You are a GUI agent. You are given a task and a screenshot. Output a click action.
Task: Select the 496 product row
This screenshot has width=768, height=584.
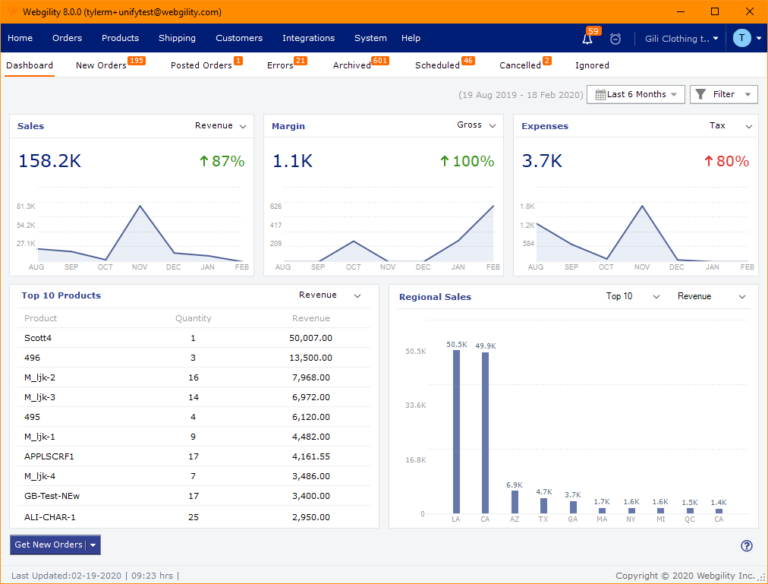click(x=194, y=358)
